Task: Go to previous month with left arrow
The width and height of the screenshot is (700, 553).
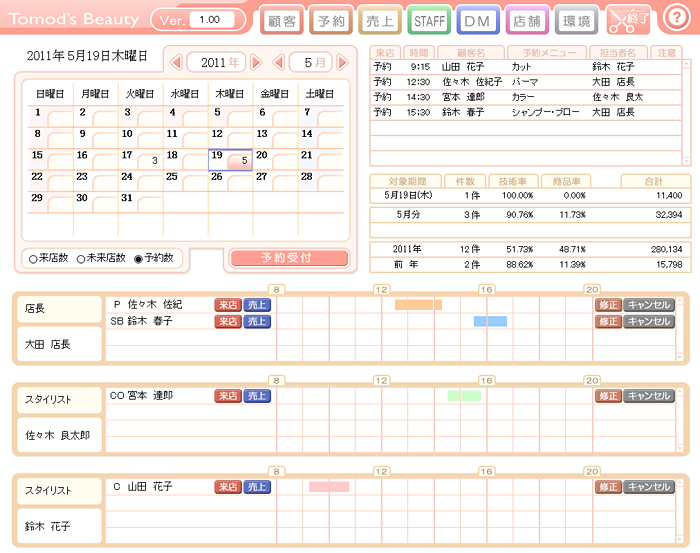Action: (x=279, y=62)
